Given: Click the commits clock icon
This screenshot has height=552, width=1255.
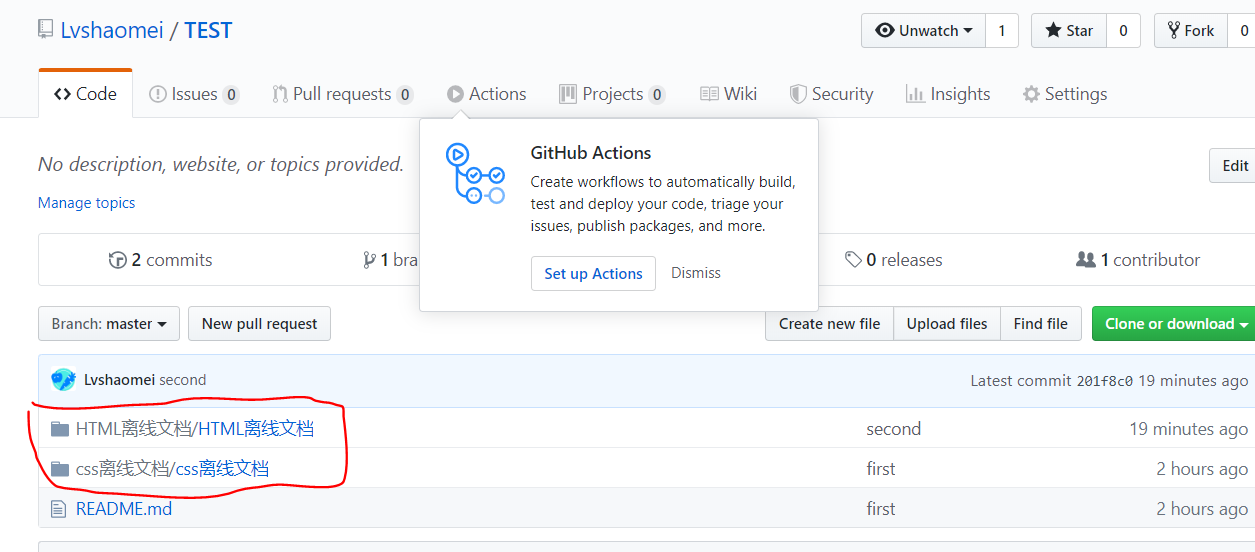Looking at the screenshot, I should point(117,260).
